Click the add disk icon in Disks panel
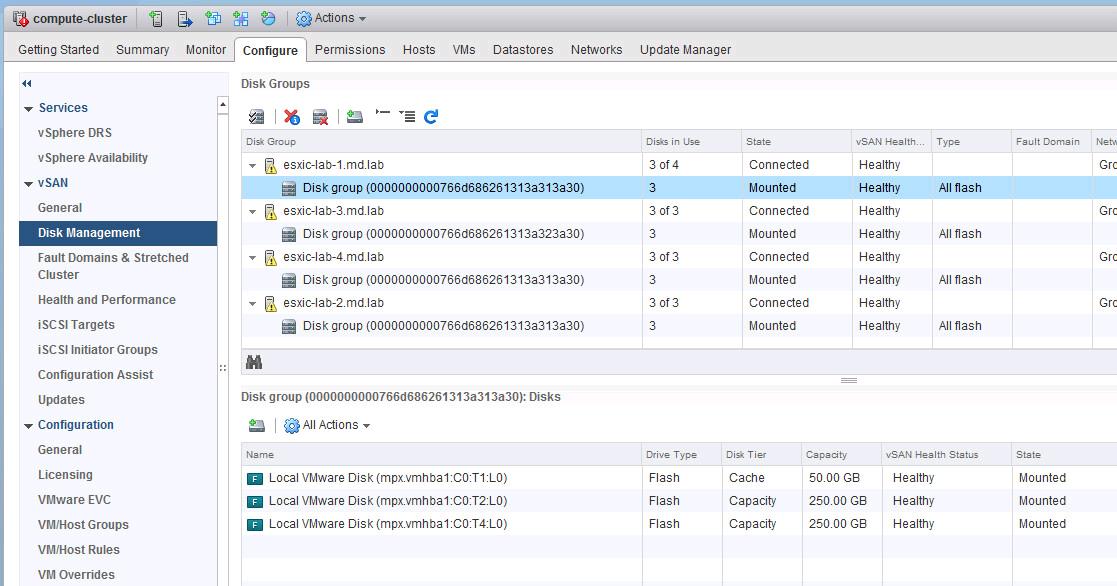Image resolution: width=1117 pixels, height=586 pixels. pyautogui.click(x=256, y=425)
